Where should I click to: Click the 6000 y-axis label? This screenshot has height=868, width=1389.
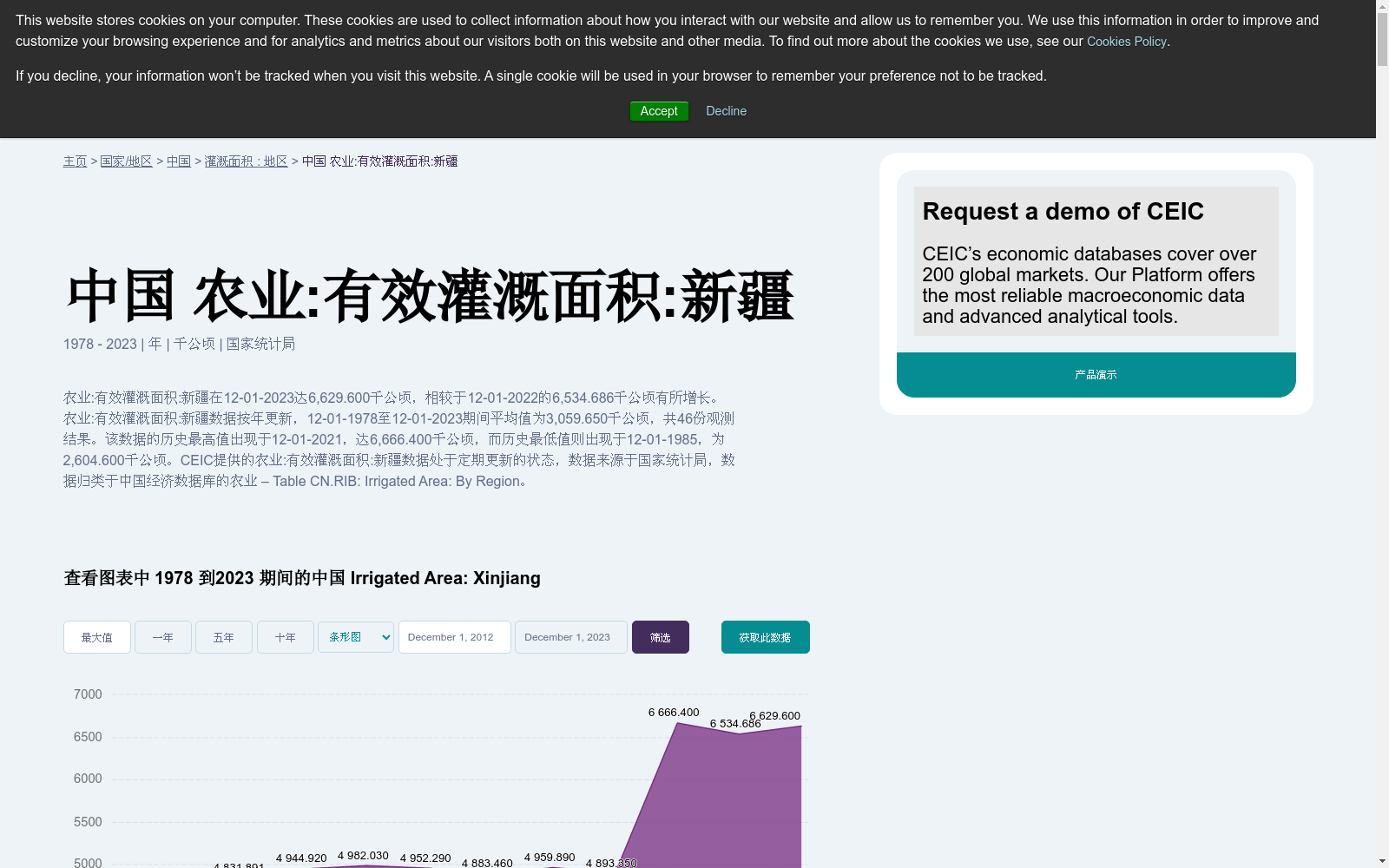click(88, 779)
